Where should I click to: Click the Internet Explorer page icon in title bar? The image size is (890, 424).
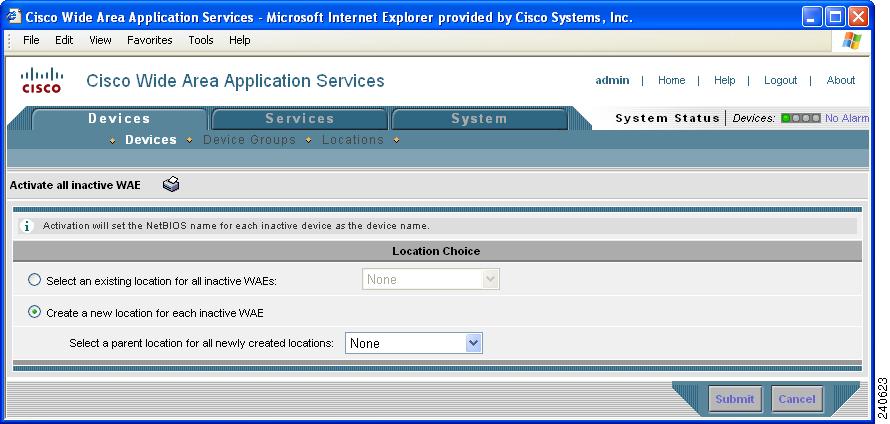coord(14,16)
